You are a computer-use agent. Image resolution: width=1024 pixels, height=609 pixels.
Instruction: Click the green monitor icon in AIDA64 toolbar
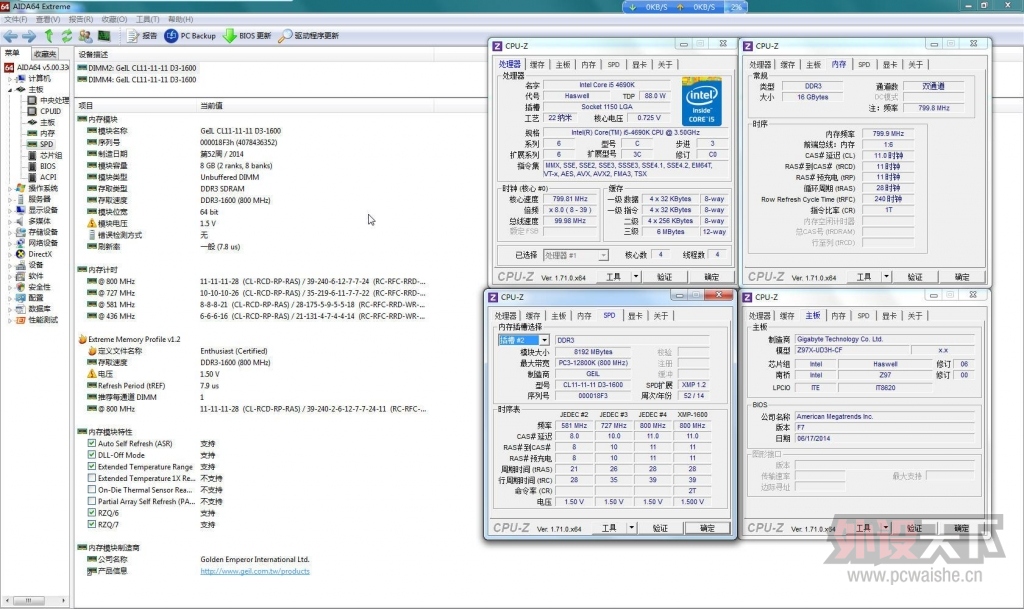pos(104,36)
